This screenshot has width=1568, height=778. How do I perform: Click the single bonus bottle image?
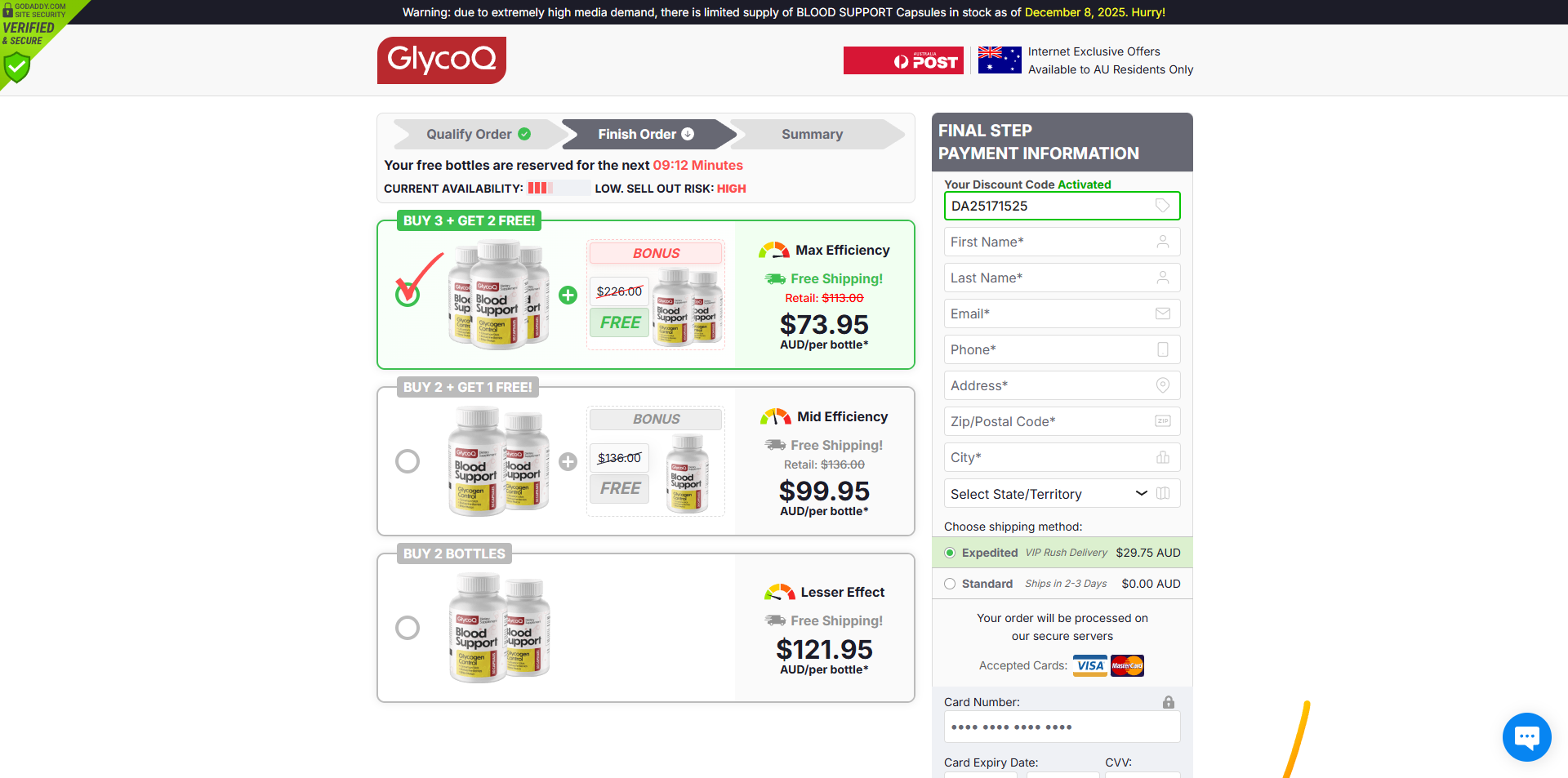[x=688, y=473]
